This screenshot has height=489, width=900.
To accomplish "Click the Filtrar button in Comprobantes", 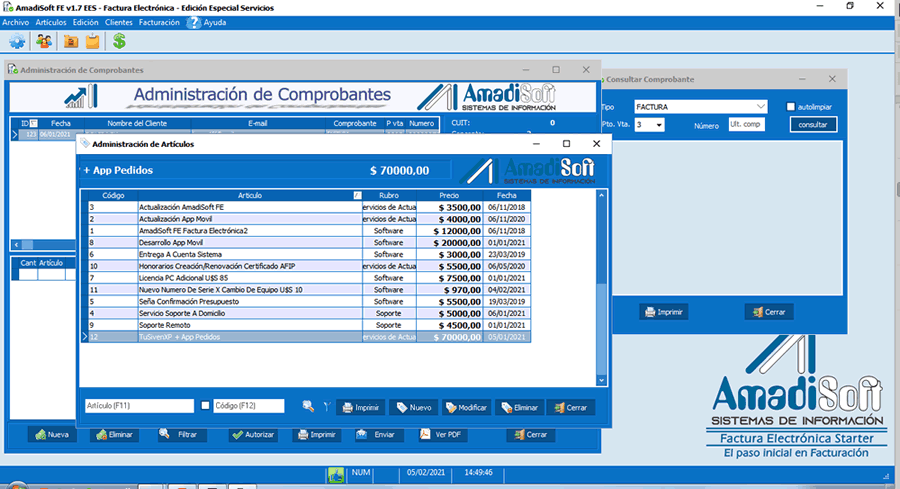I will (x=181, y=434).
